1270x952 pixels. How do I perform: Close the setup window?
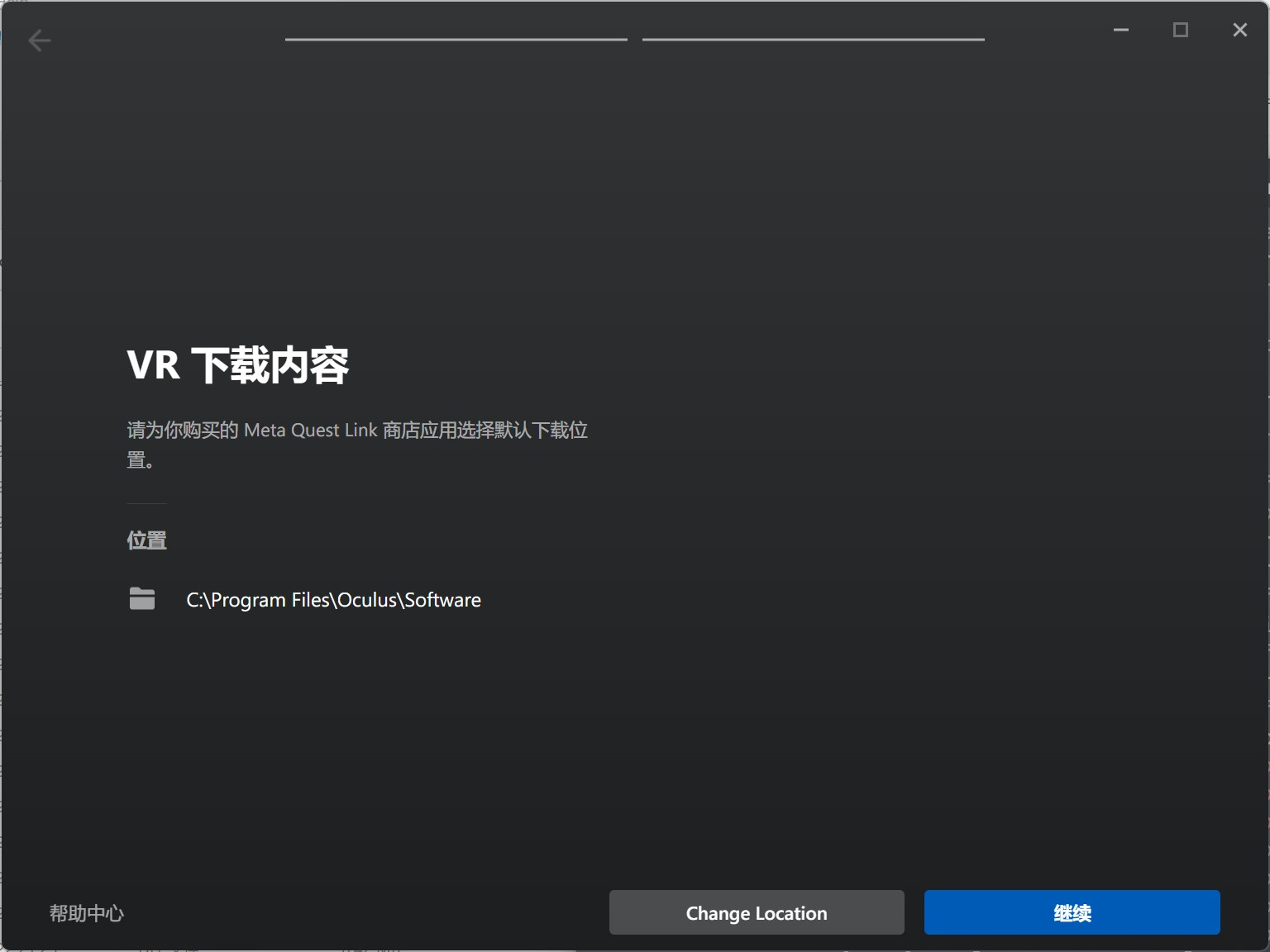(x=1239, y=30)
